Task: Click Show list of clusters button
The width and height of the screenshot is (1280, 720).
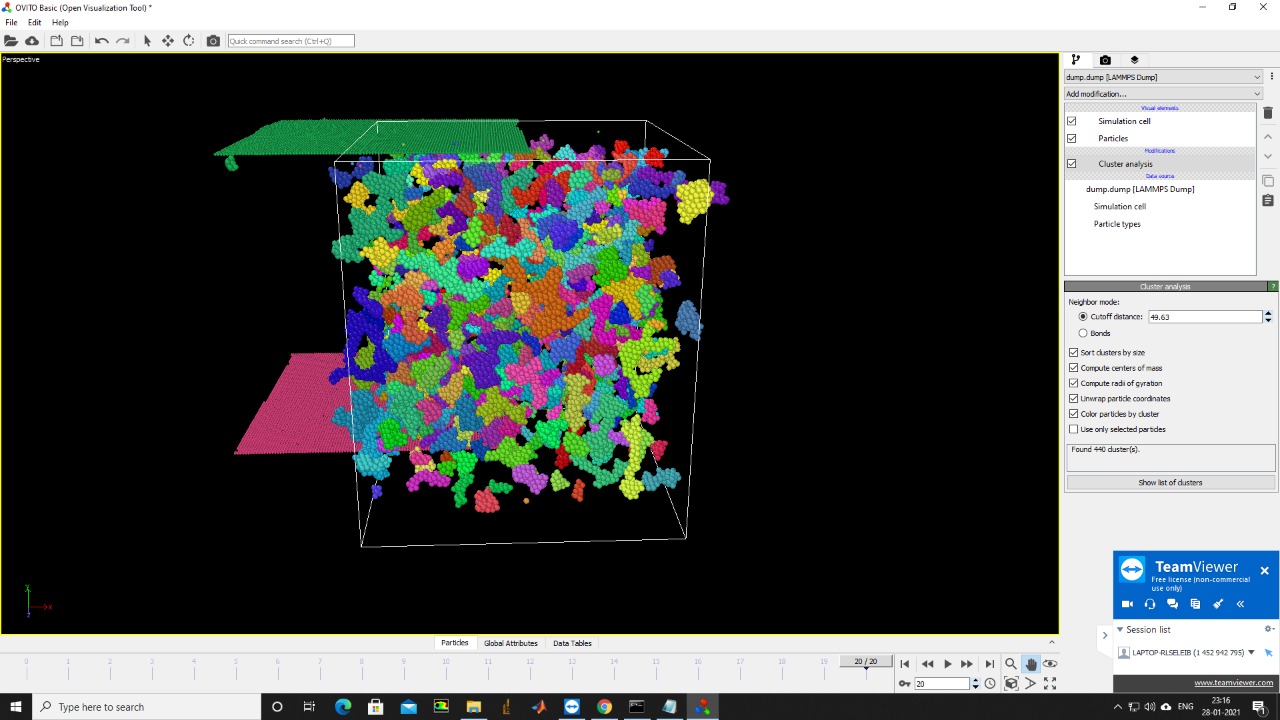Action: [1170, 483]
